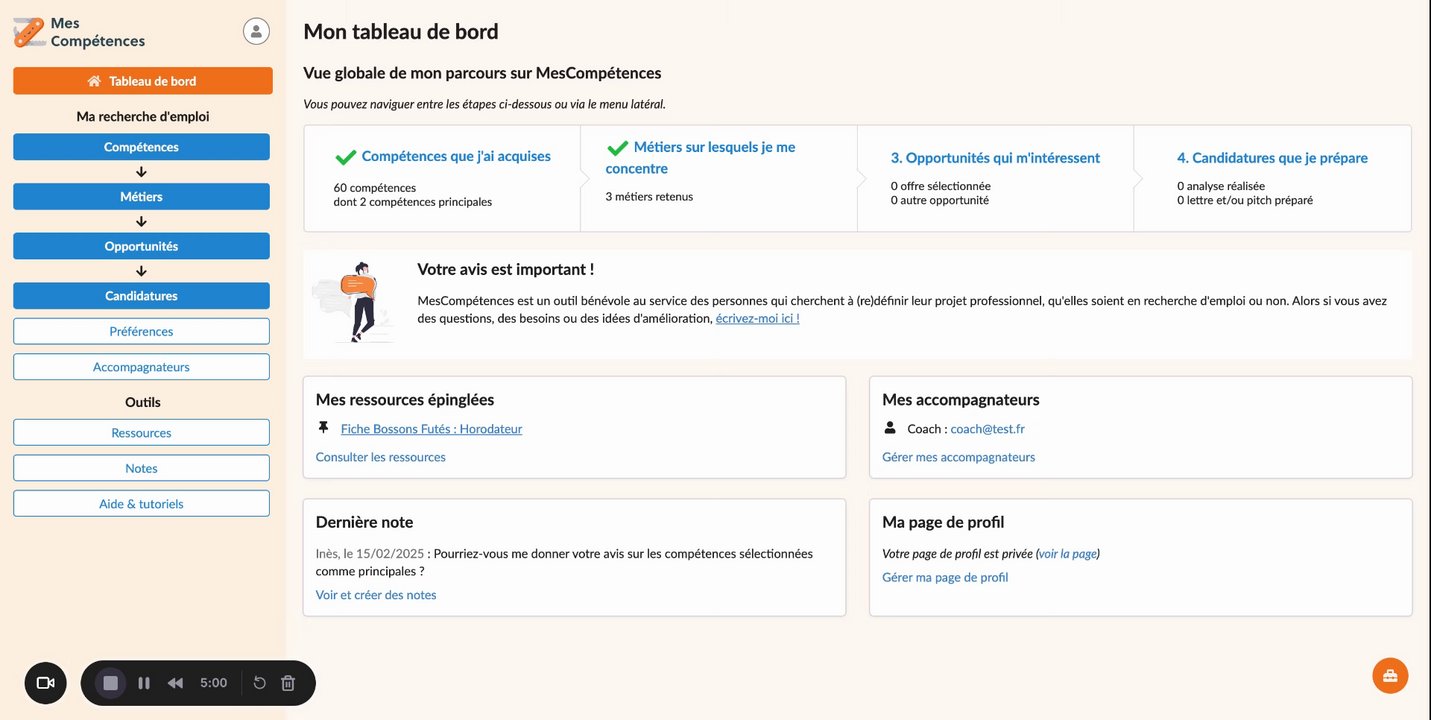The image size is (1431, 720).
Task: Pause the screen recording
Action: [144, 683]
